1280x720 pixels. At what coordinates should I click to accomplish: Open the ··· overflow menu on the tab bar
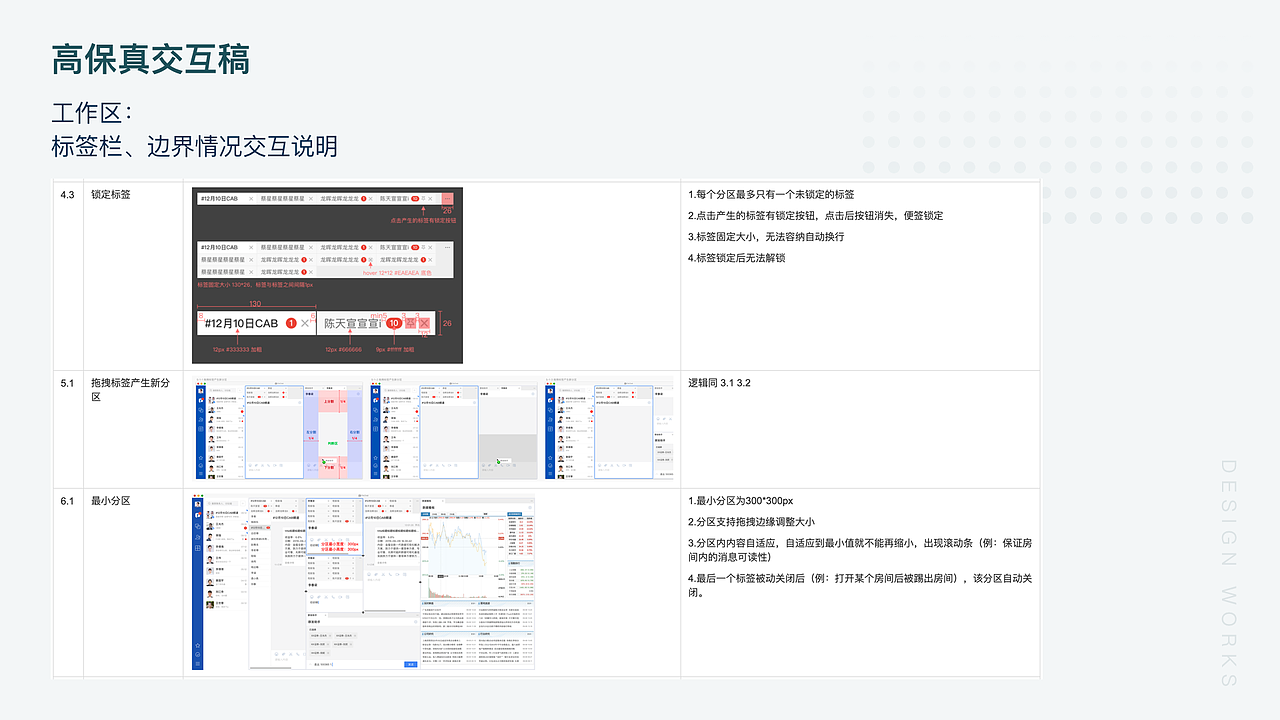tap(447, 199)
